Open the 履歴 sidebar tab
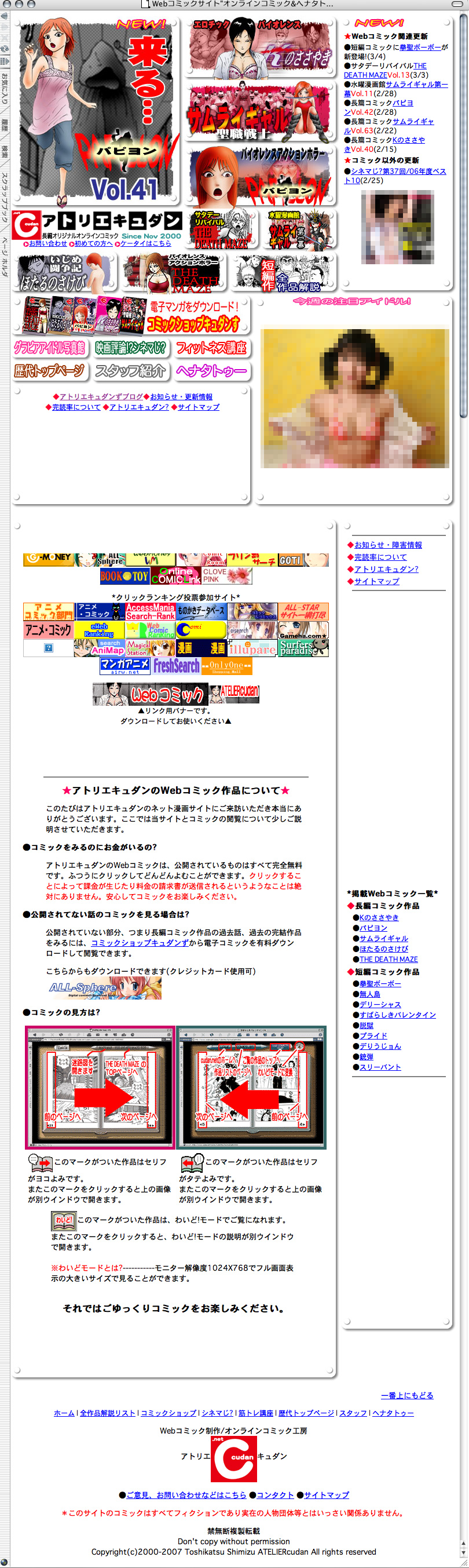 [x=5, y=125]
